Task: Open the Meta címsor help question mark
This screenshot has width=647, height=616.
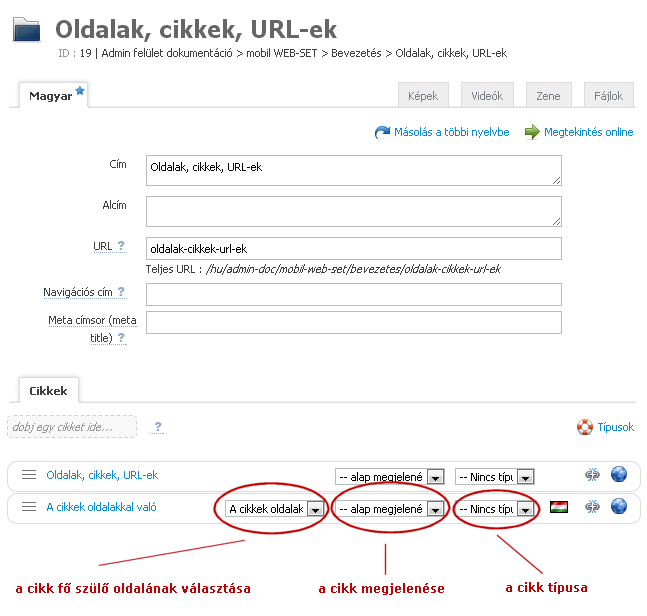Action: pos(121,338)
